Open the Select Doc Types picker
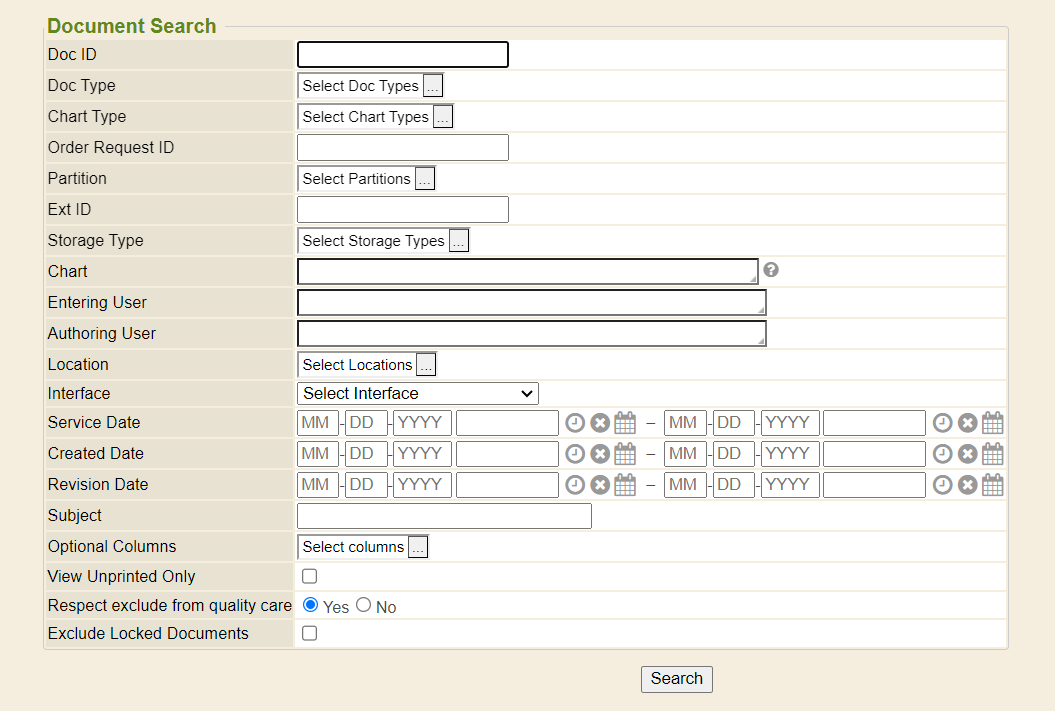This screenshot has height=711, width=1055. click(x=433, y=86)
